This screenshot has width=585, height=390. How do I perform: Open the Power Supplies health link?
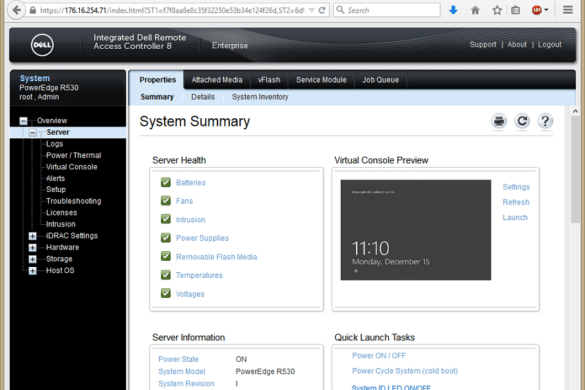tap(202, 238)
